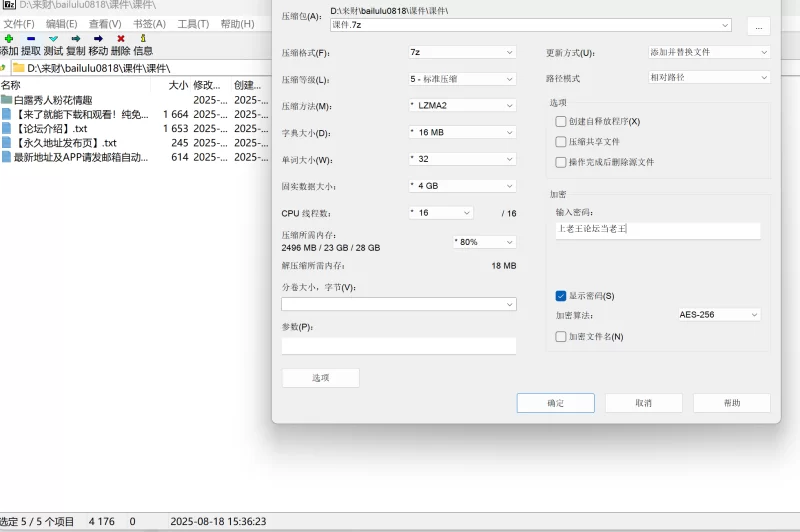
Task: Open the 压缩格式 7z dropdown
Action: tap(462, 52)
